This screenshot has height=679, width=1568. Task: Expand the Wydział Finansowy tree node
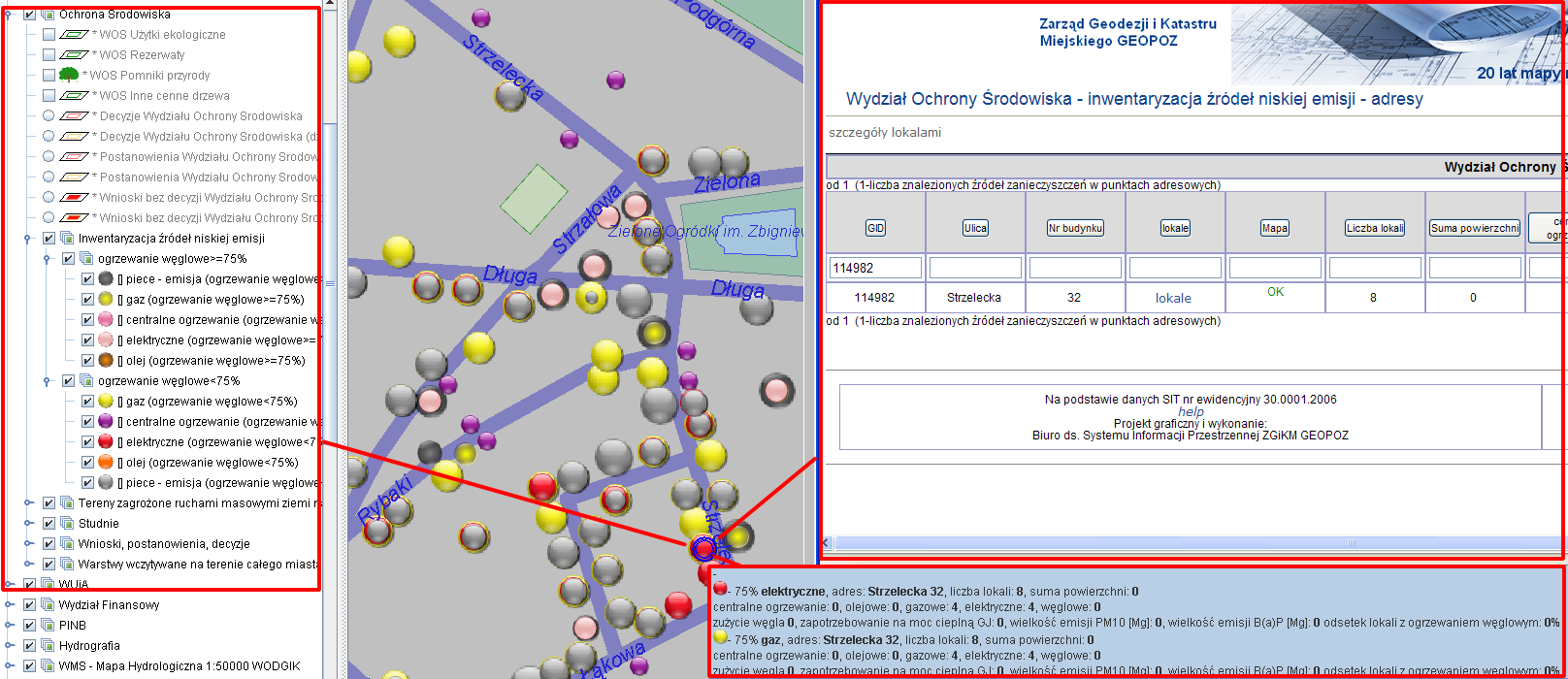coord(10,605)
